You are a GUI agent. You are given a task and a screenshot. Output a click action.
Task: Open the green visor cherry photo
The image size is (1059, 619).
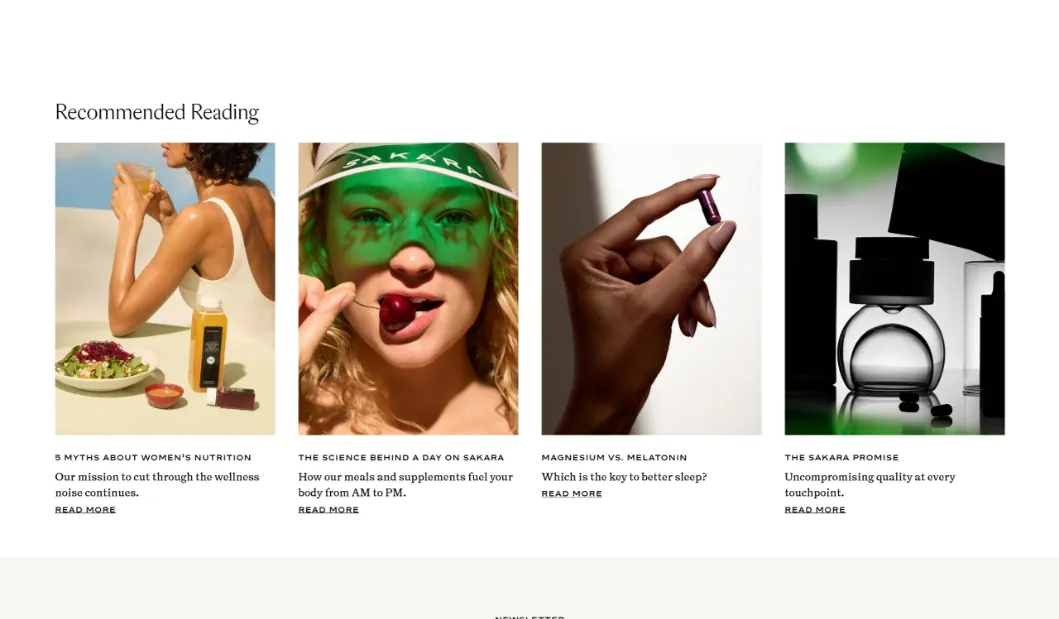(x=408, y=288)
